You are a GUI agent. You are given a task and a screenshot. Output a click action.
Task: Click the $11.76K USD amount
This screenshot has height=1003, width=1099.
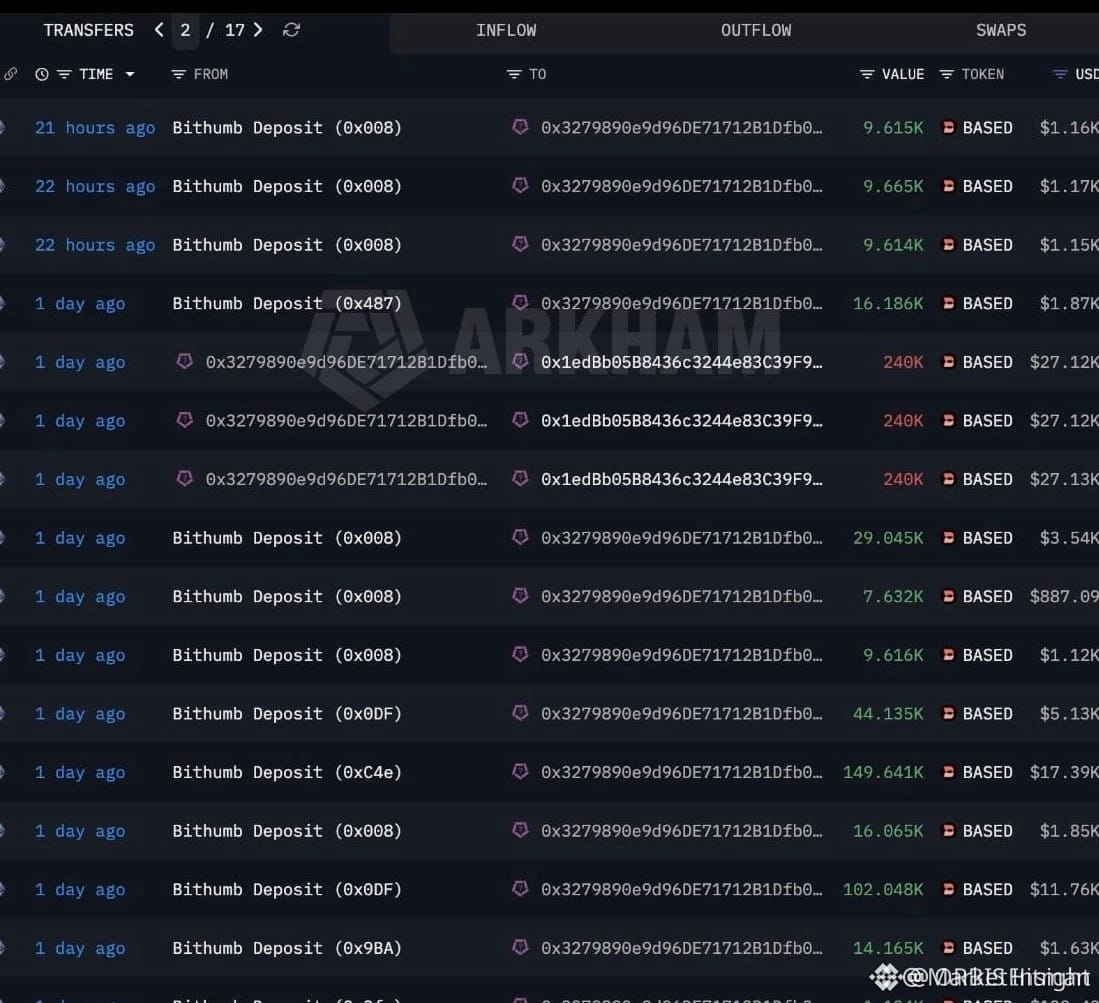point(1064,889)
